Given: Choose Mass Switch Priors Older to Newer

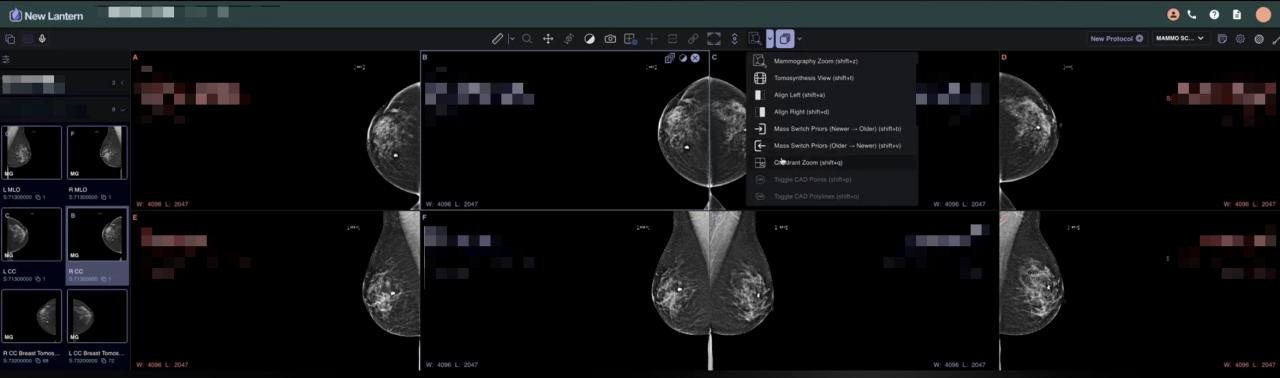Looking at the screenshot, I should (x=831, y=146).
